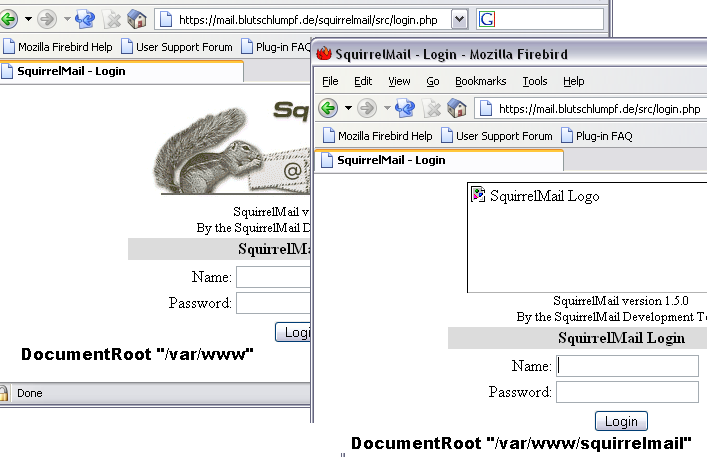Screen dimensions: 707x465
Task: Click page icon in front window address bar
Action: (486, 109)
